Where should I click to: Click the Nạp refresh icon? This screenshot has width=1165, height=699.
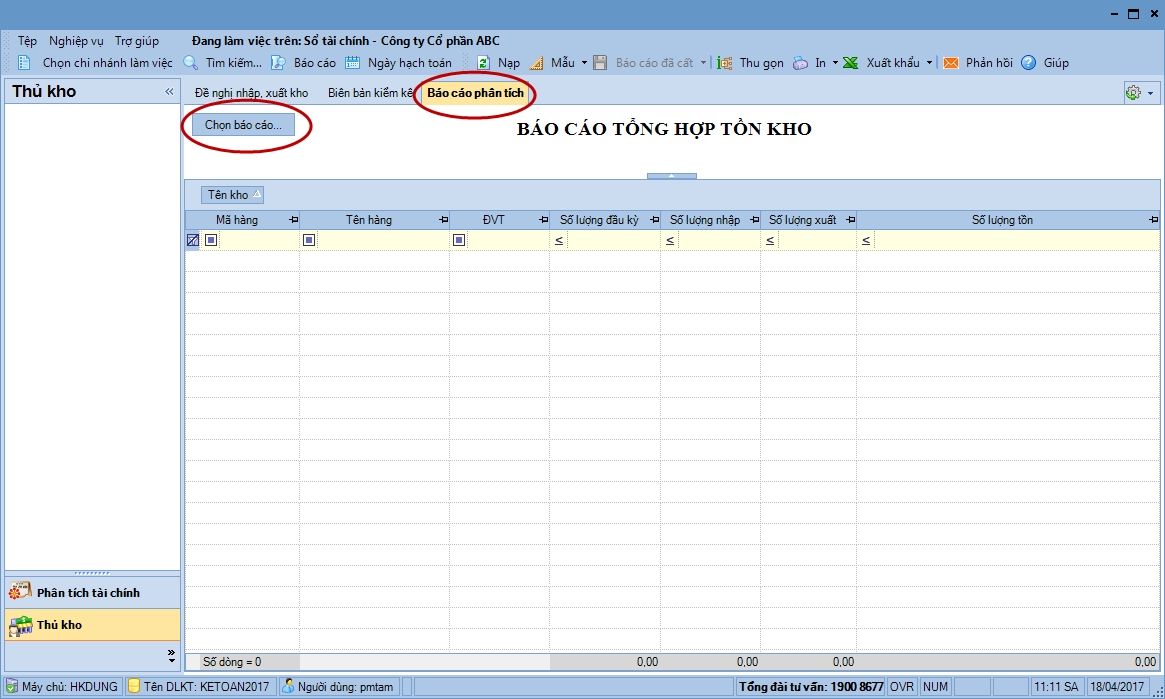pyautogui.click(x=483, y=63)
